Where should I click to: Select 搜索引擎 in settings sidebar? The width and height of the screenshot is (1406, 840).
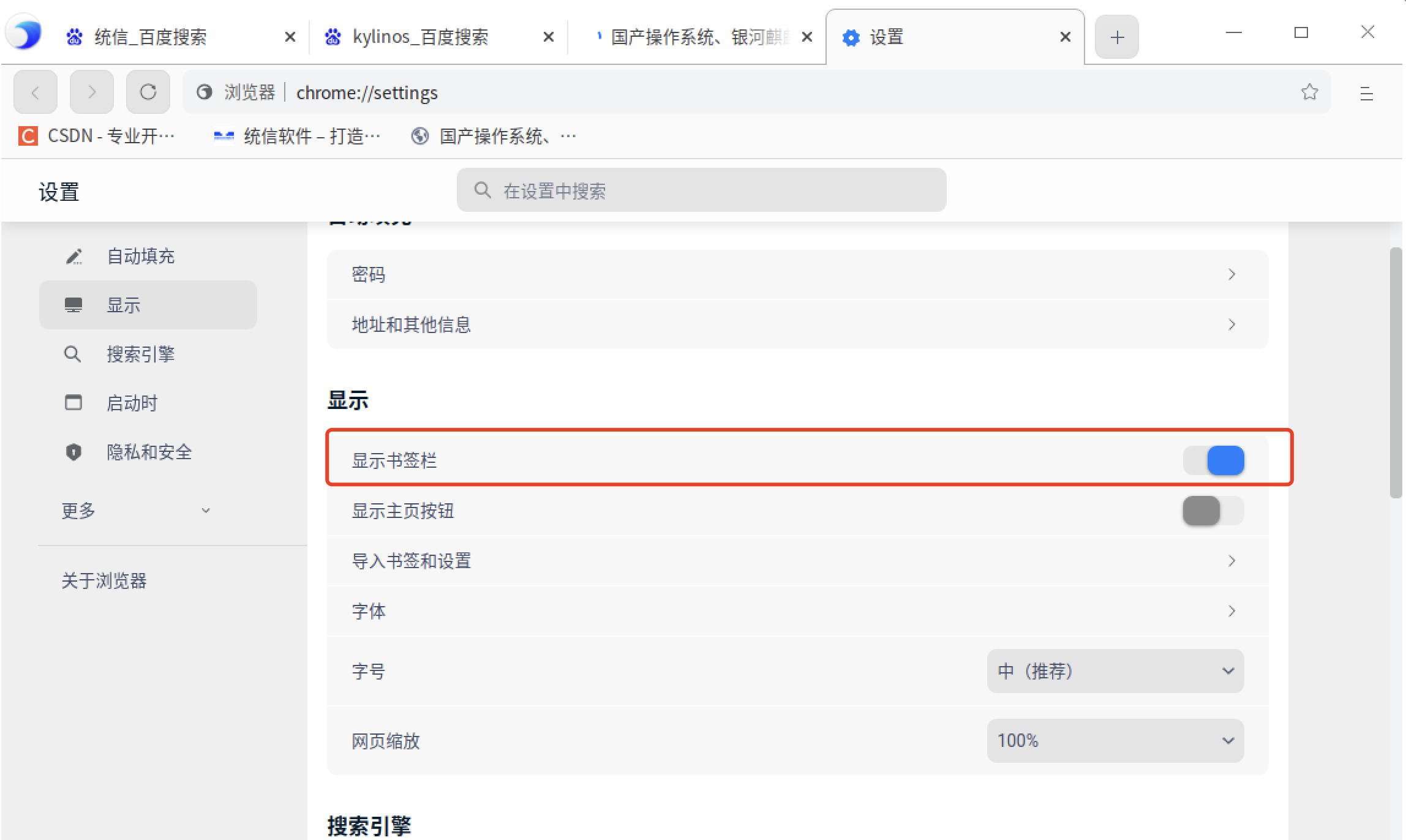[148, 354]
